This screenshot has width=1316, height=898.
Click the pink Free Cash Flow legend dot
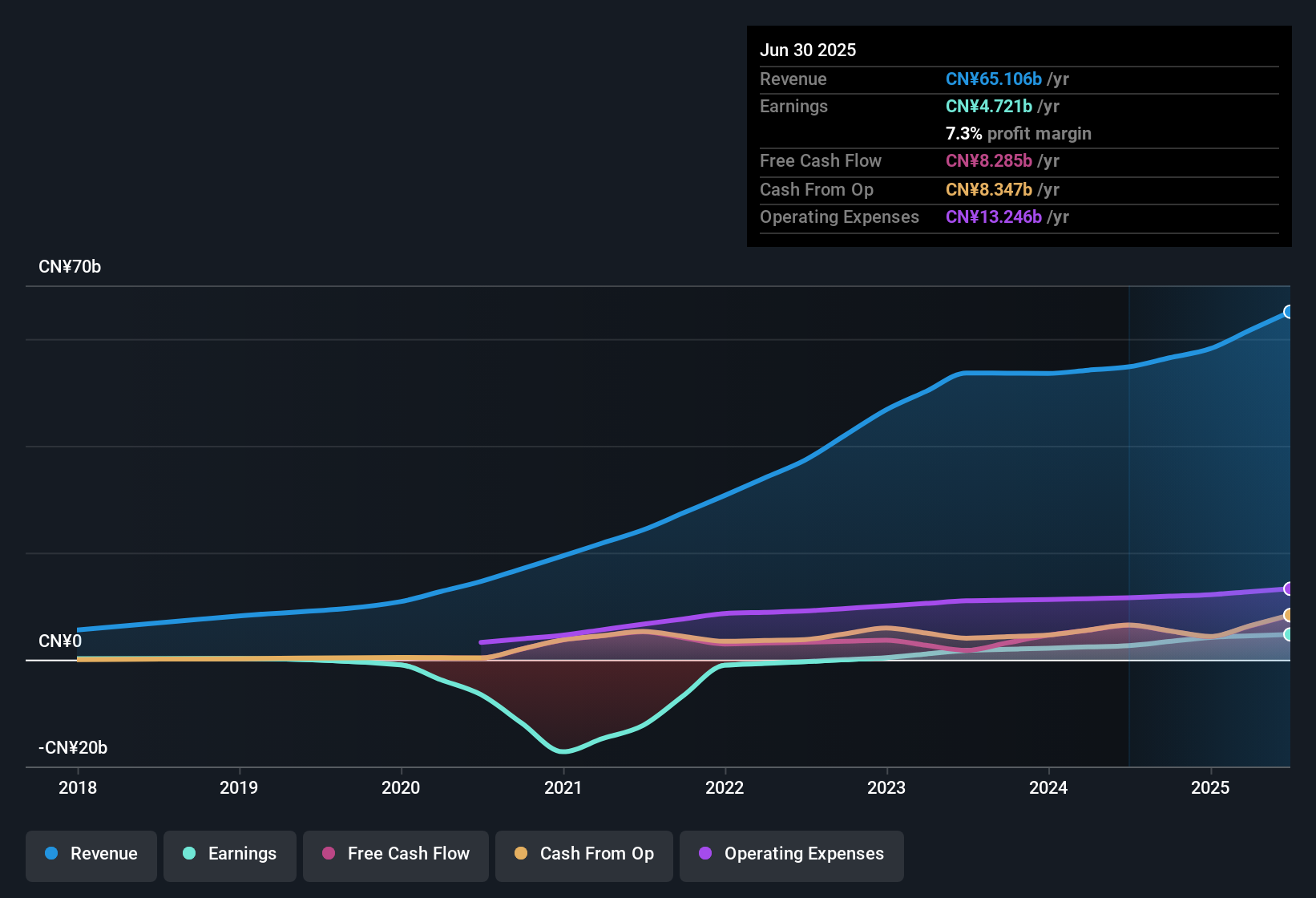[327, 854]
